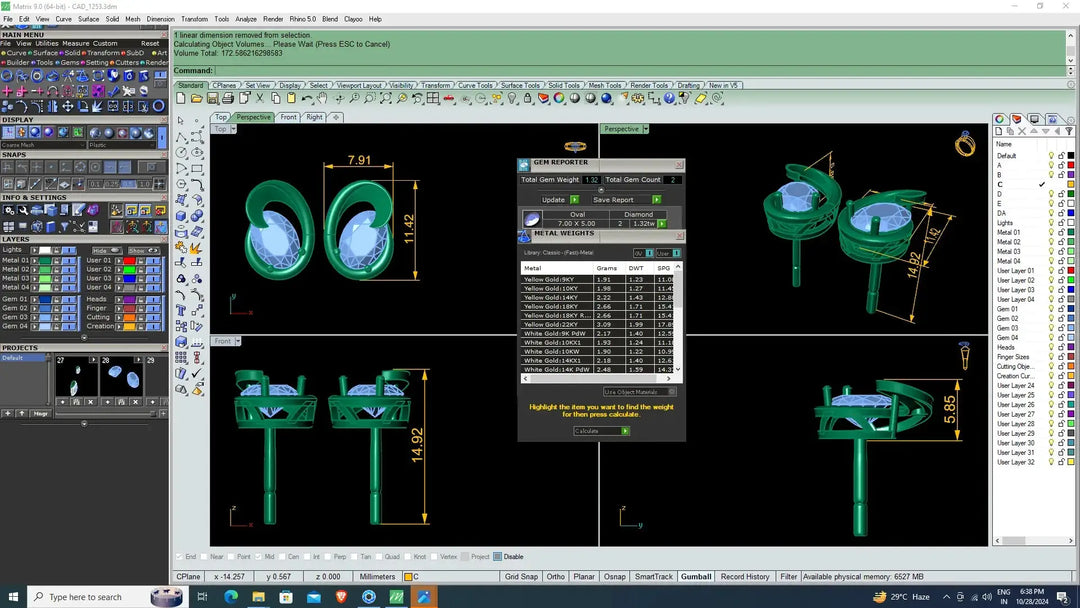Click the Undo arrow icon
Screen dimensions: 1080x608
click(307, 98)
